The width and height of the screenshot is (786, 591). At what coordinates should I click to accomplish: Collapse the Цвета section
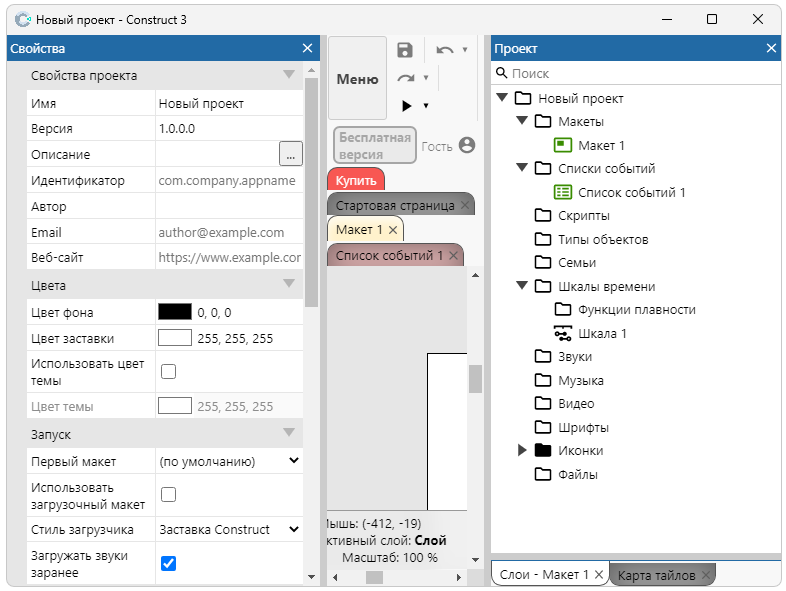[x=289, y=284]
